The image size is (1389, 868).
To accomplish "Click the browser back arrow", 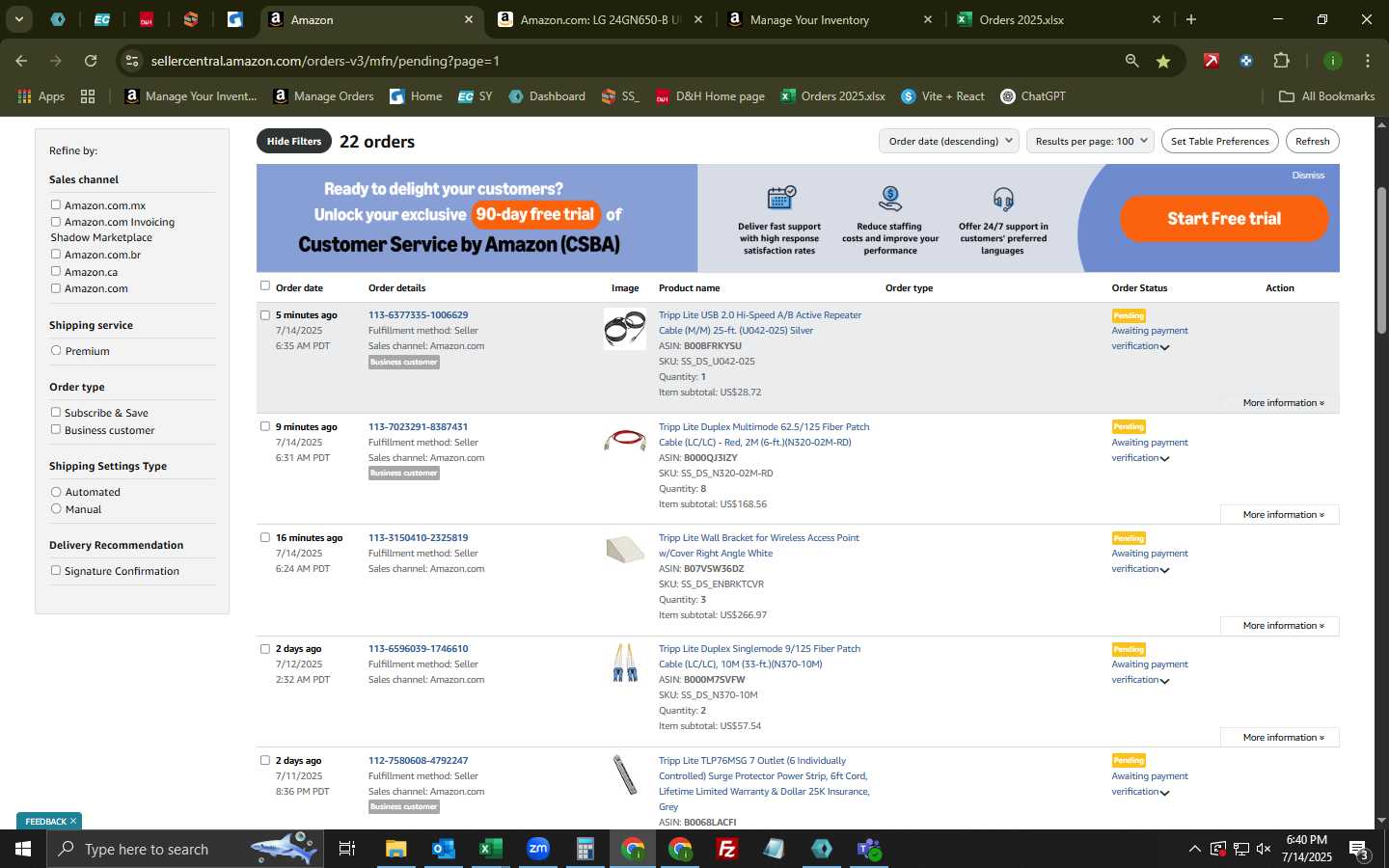I will point(21,61).
